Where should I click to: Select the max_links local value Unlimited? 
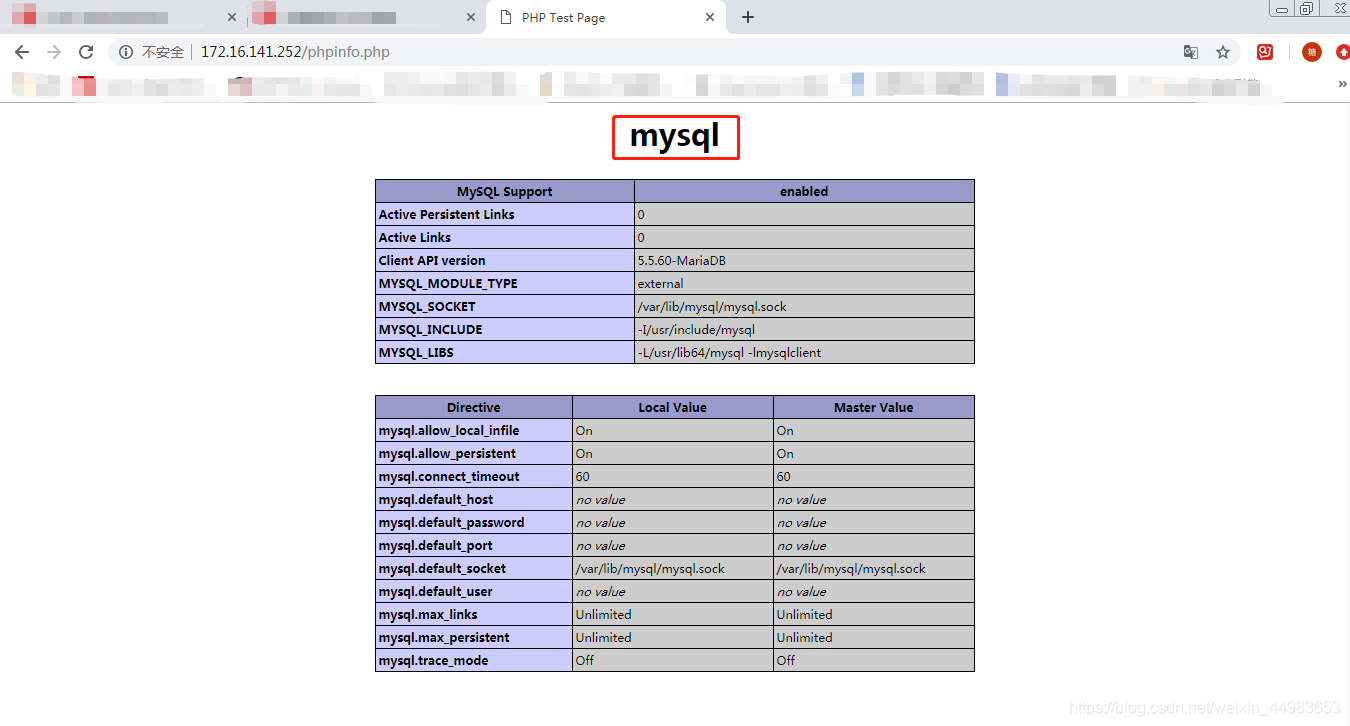tap(604, 614)
